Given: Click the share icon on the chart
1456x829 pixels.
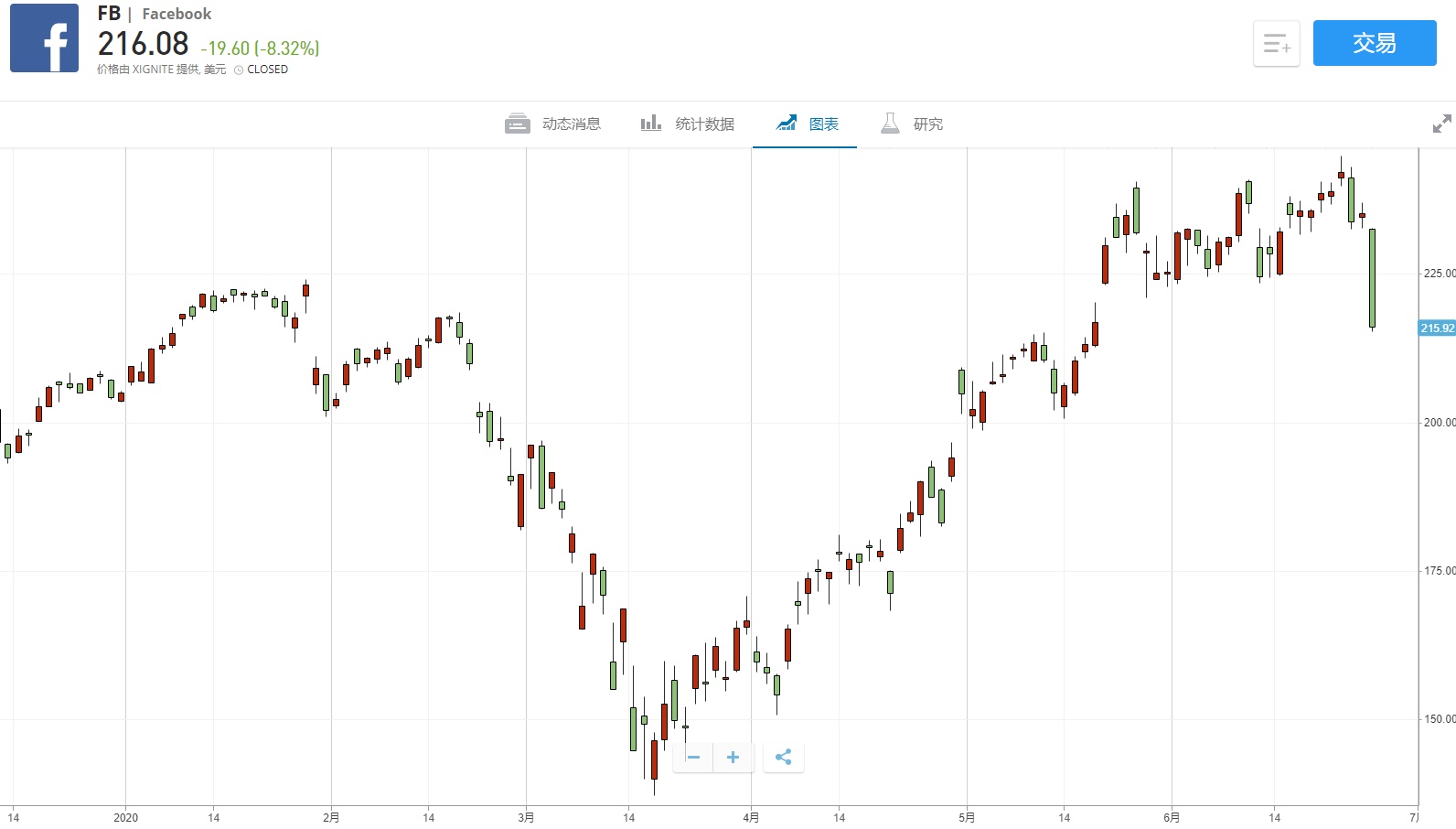Looking at the screenshot, I should [x=783, y=757].
